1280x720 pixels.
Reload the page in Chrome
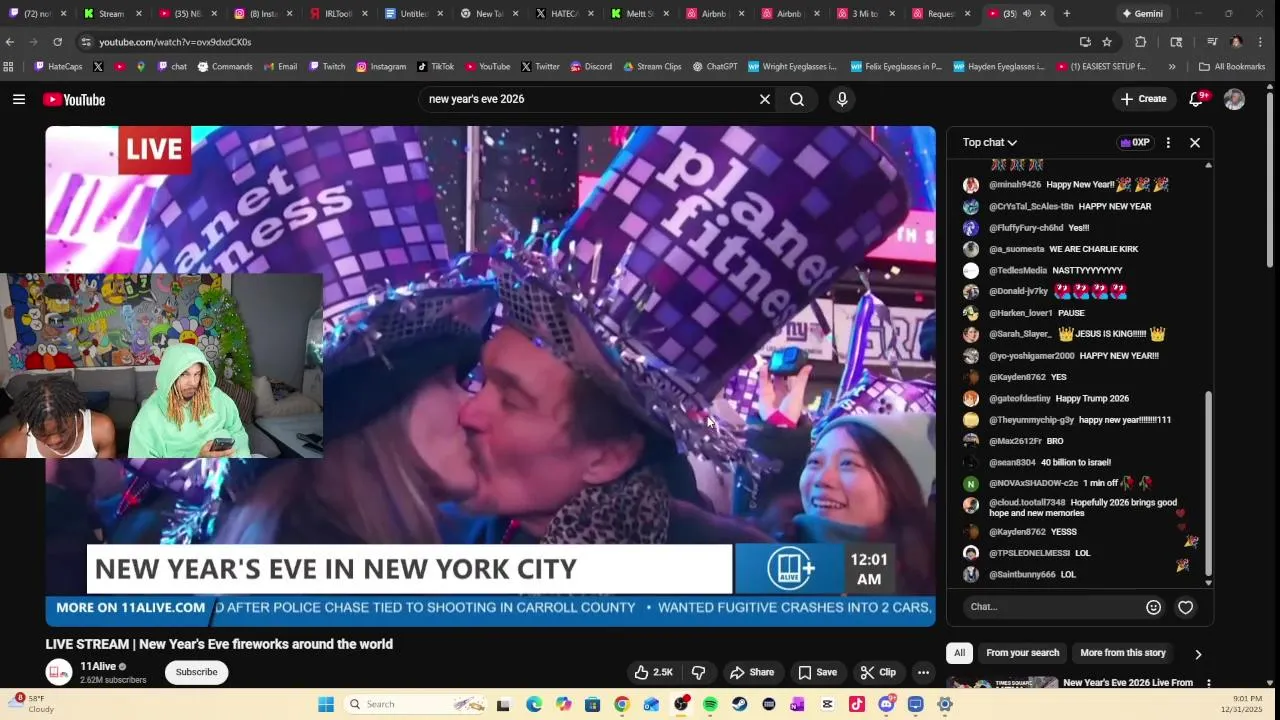point(57,42)
